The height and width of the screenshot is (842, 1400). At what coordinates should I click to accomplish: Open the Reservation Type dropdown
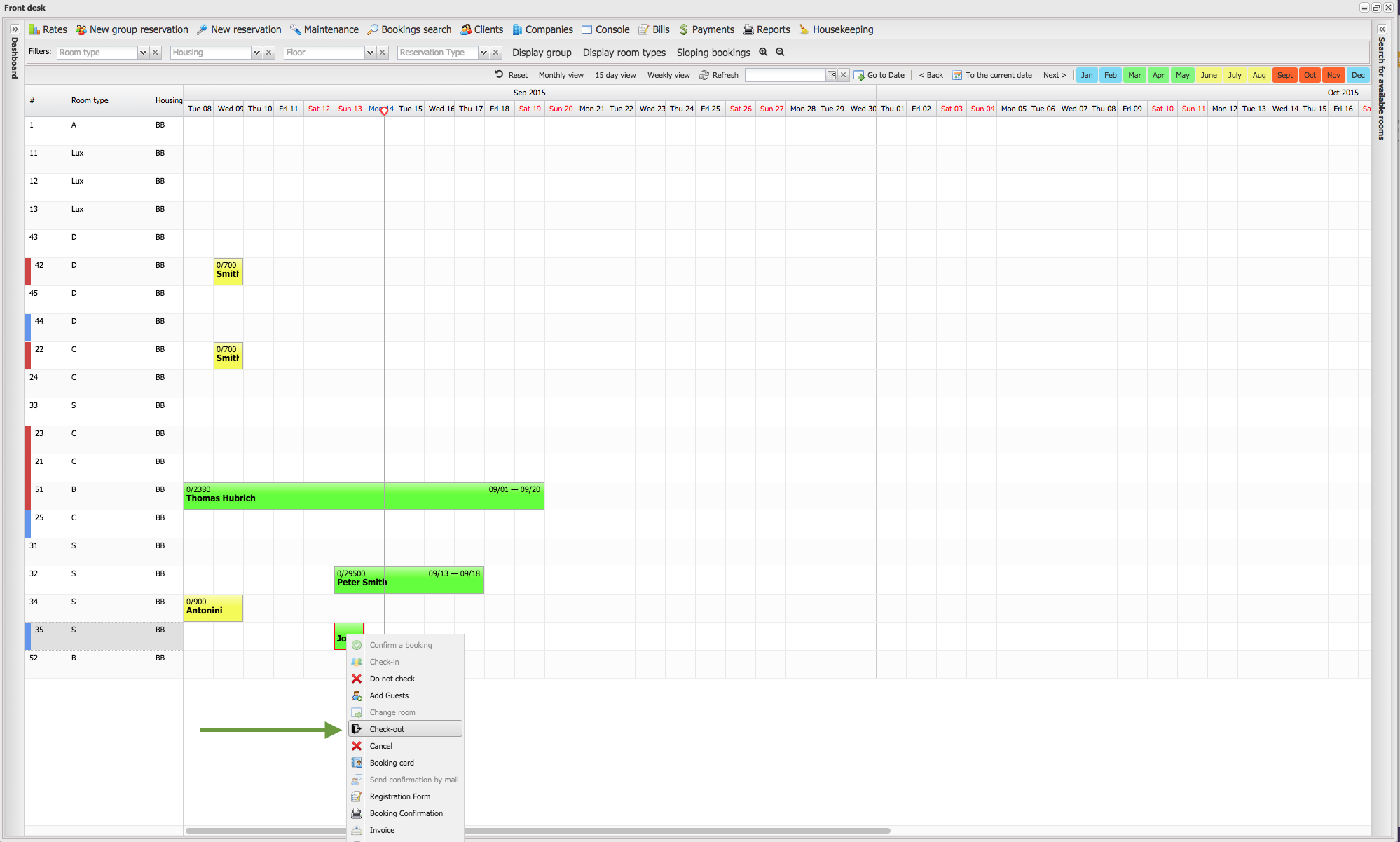tap(483, 53)
